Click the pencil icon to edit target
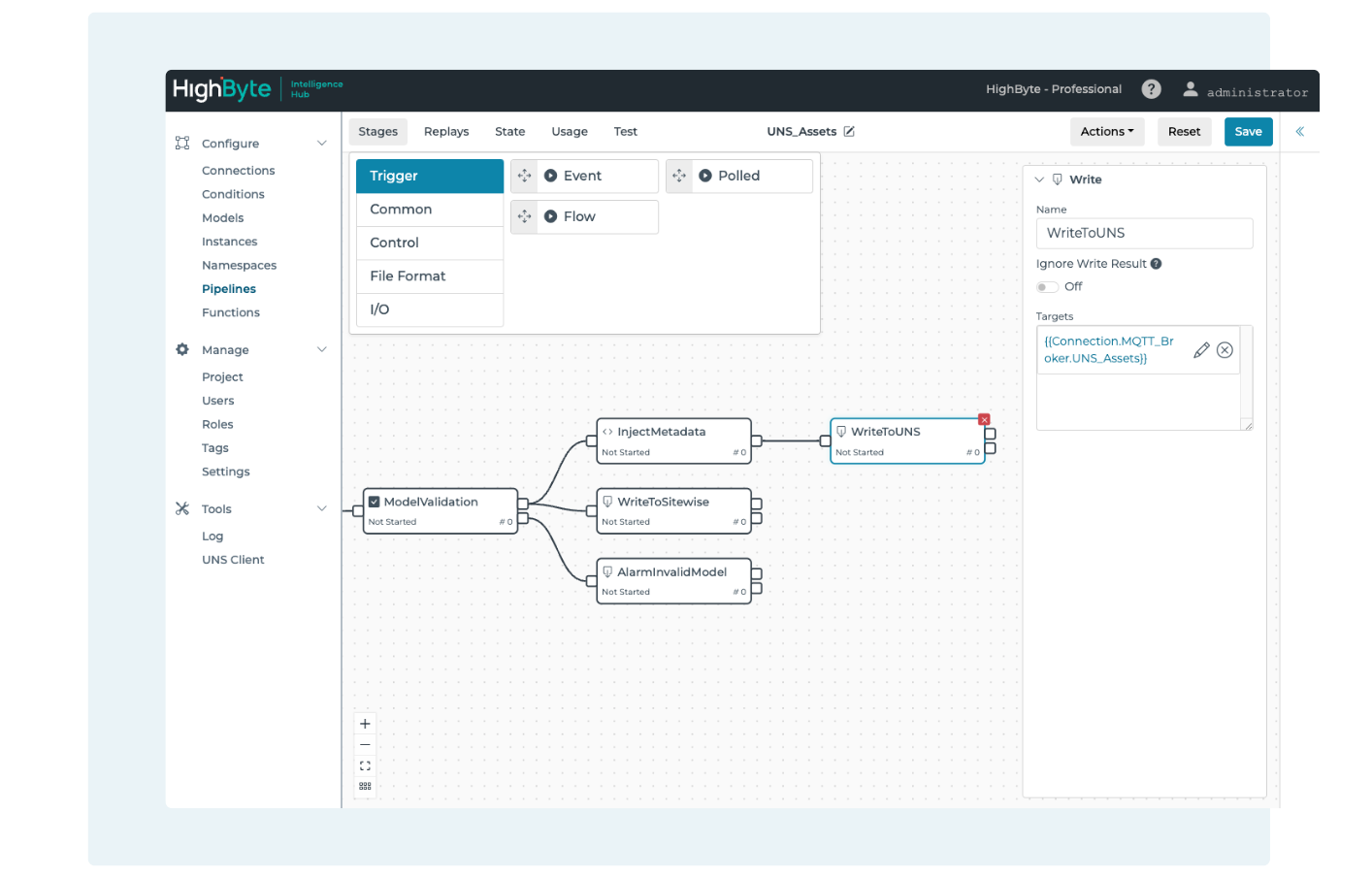Screen dimensions: 1372x878 point(1201,350)
